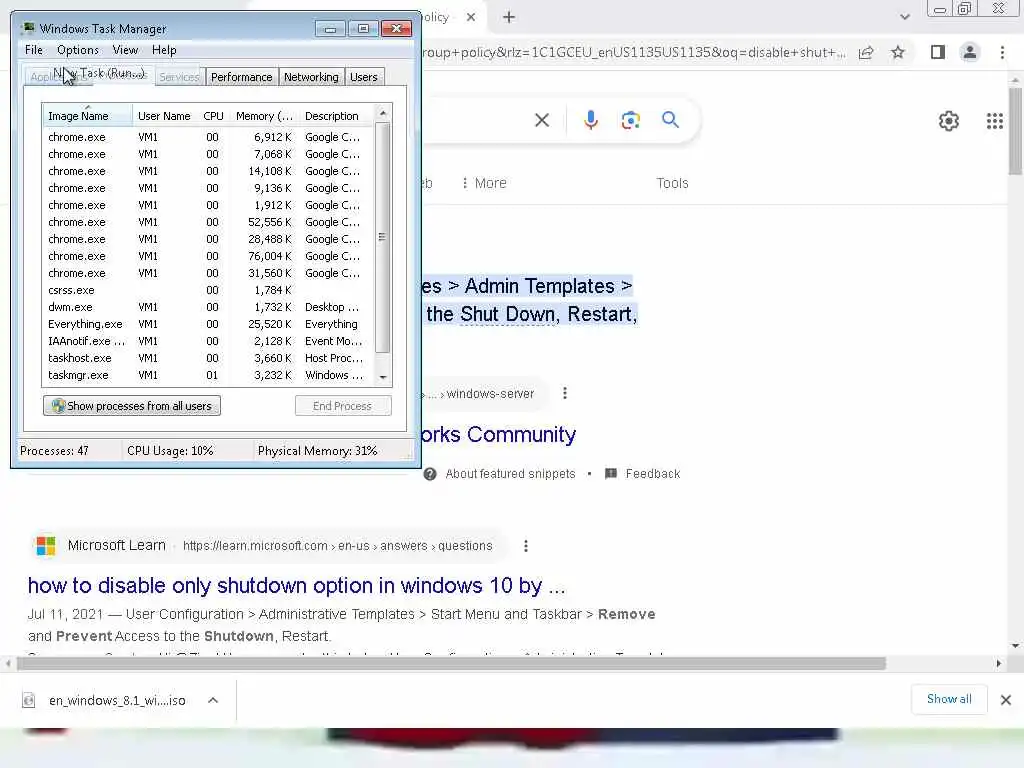This screenshot has width=1024, height=768.
Task: Open the Community result title link
Action: [x=500, y=435]
